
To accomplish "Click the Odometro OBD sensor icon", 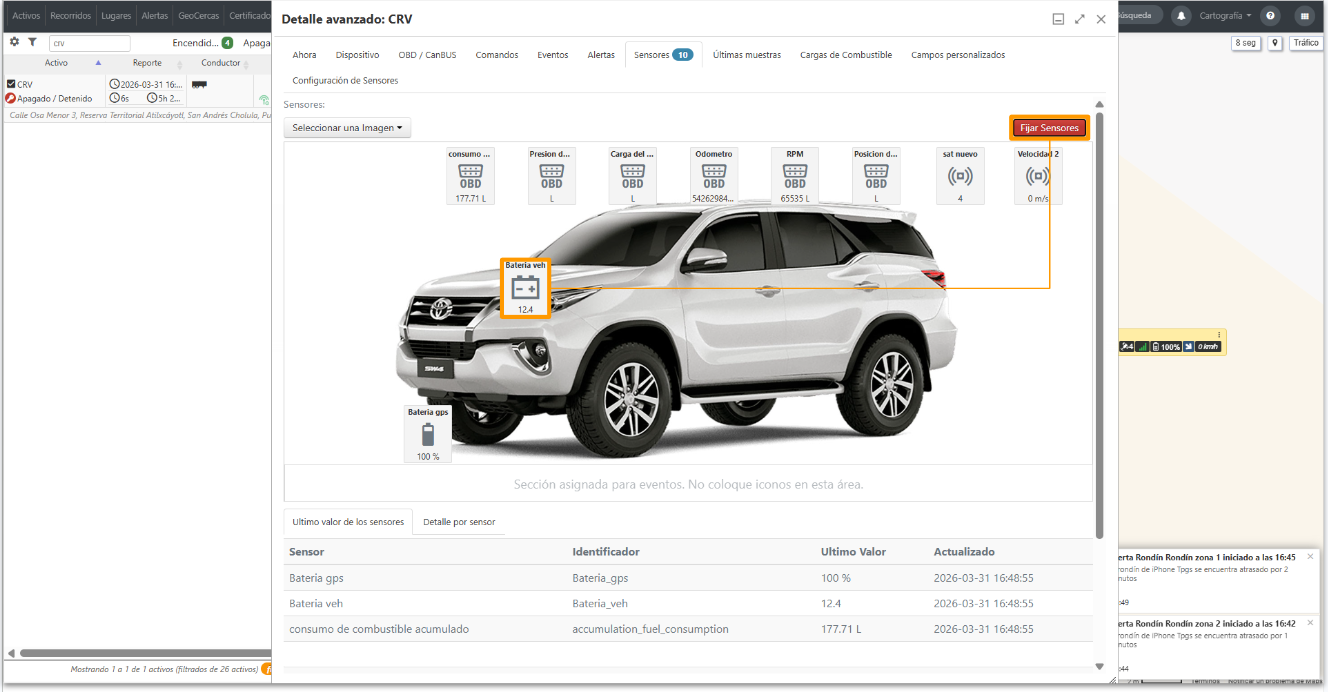I will 714,176.
